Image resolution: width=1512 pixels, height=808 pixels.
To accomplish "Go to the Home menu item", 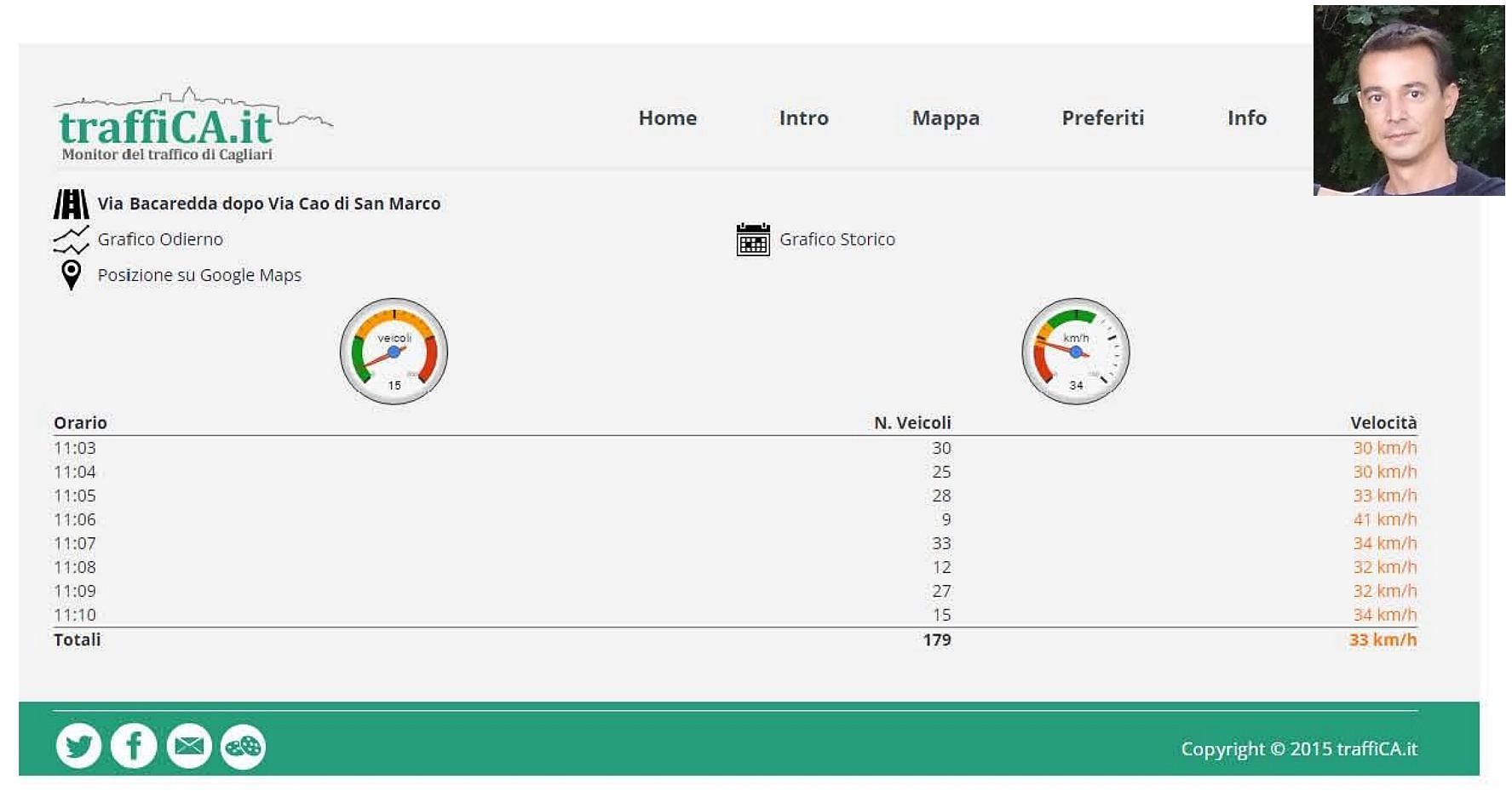I will click(x=668, y=118).
